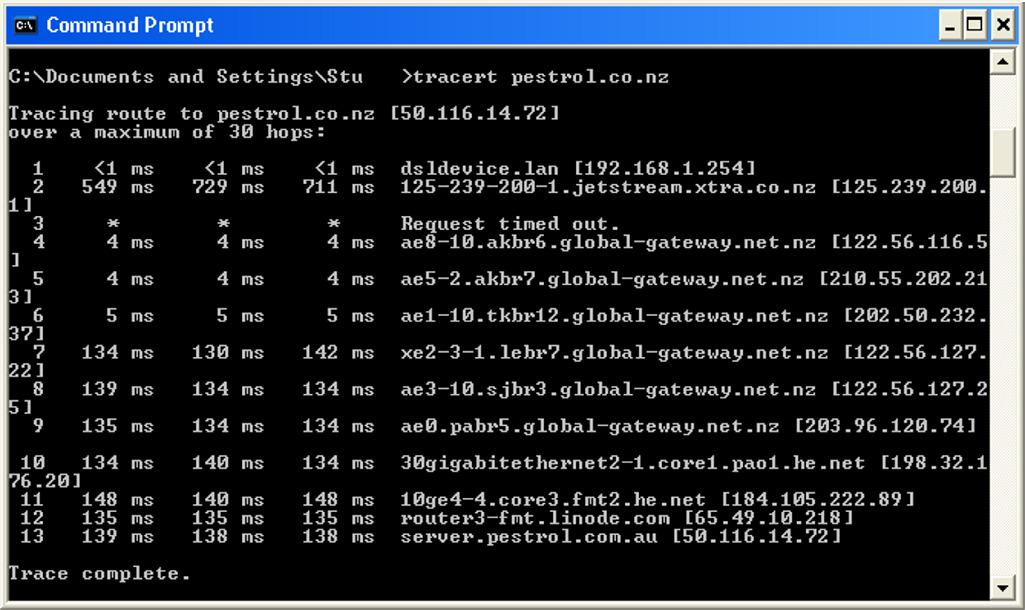Click the scrollbar down arrow

click(x=1002, y=586)
